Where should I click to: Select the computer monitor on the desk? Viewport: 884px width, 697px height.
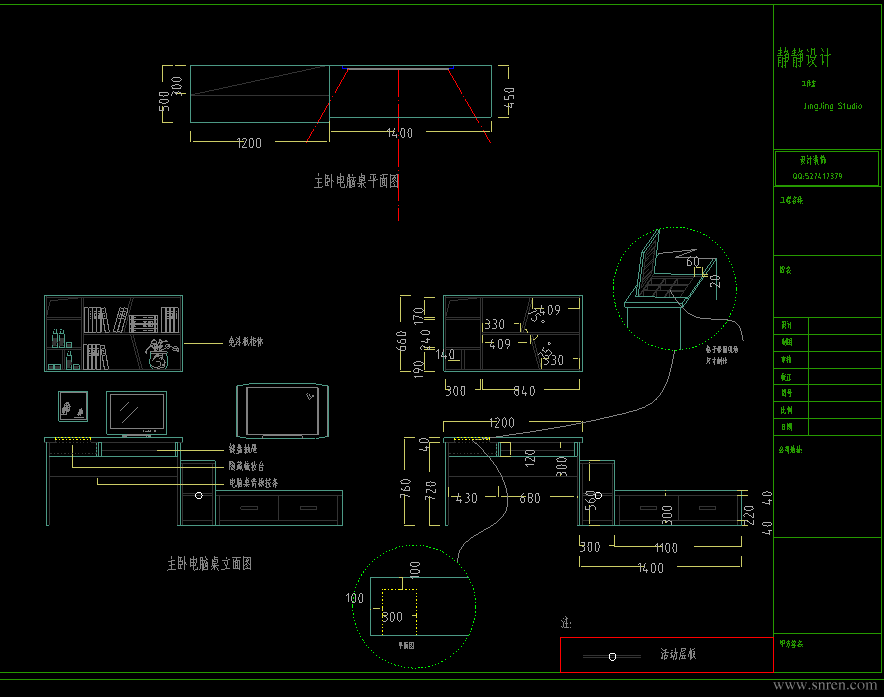pos(136,414)
